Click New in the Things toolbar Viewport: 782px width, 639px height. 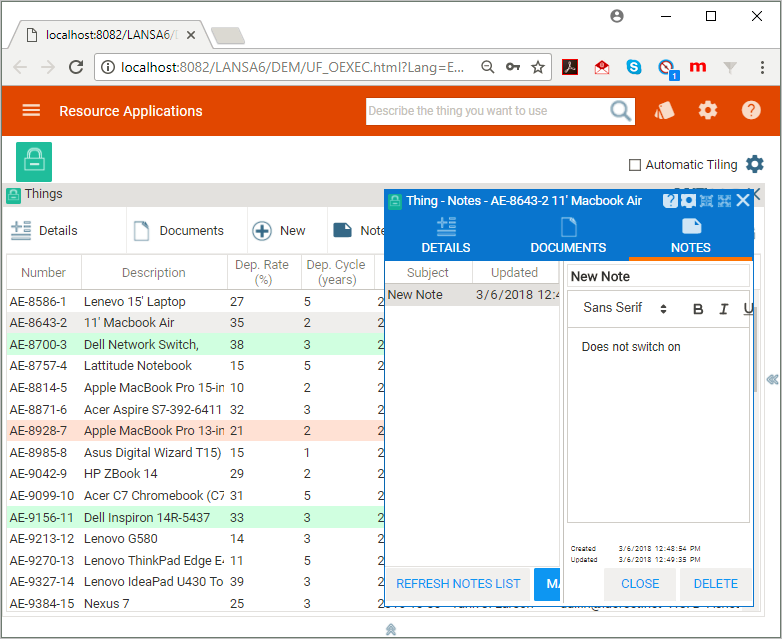pyautogui.click(x=279, y=230)
